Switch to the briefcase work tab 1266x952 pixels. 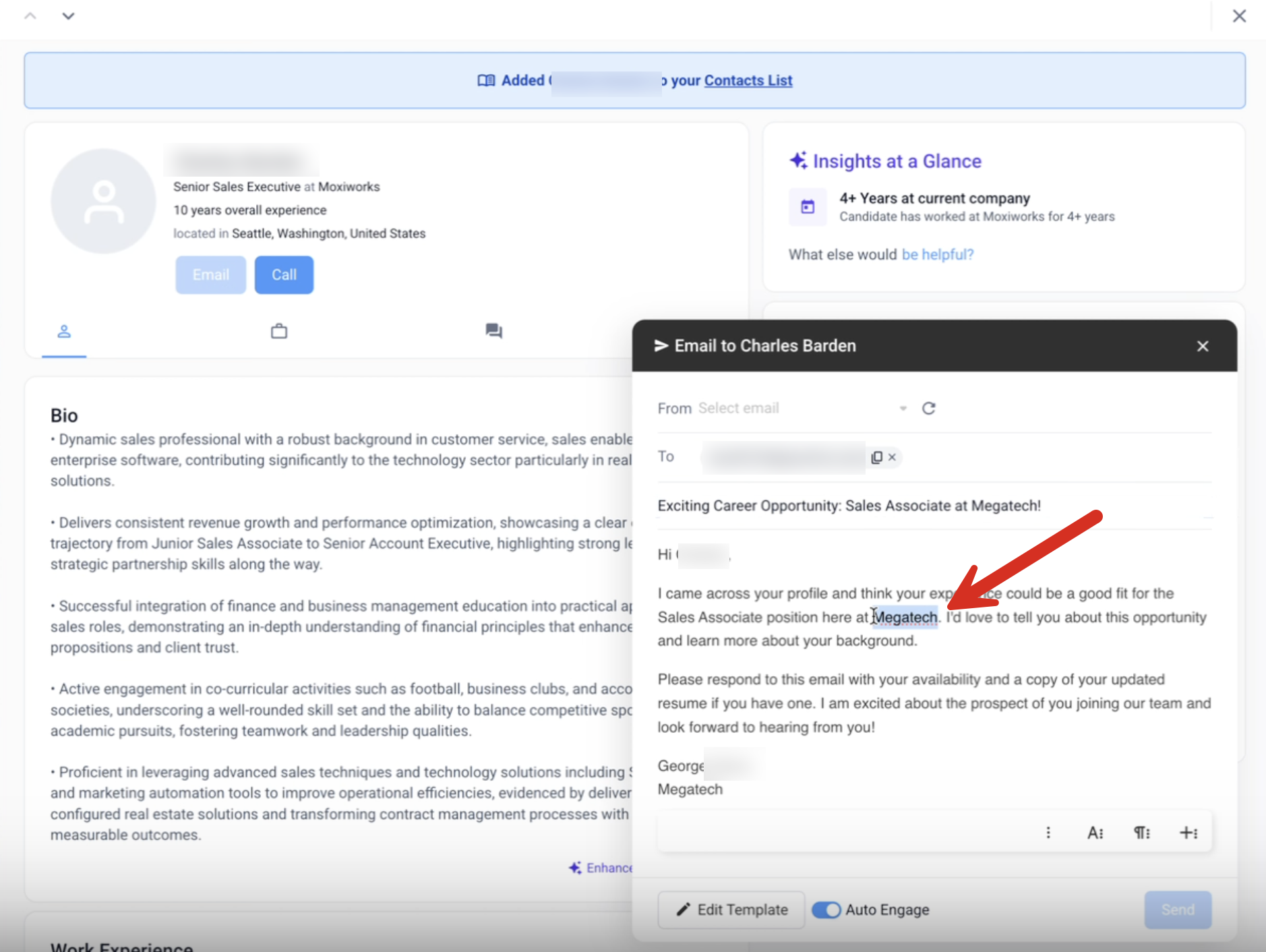pyautogui.click(x=279, y=331)
